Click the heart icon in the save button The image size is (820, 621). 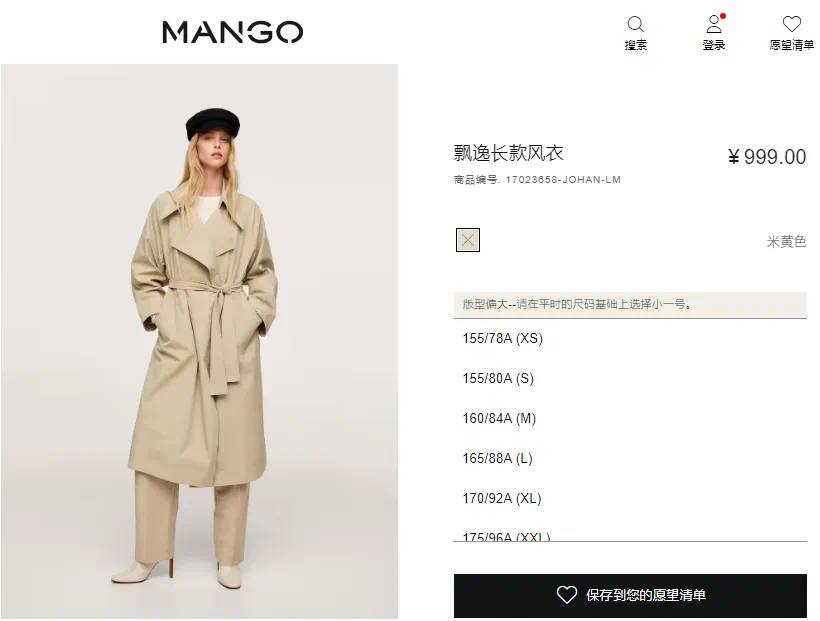coord(566,594)
